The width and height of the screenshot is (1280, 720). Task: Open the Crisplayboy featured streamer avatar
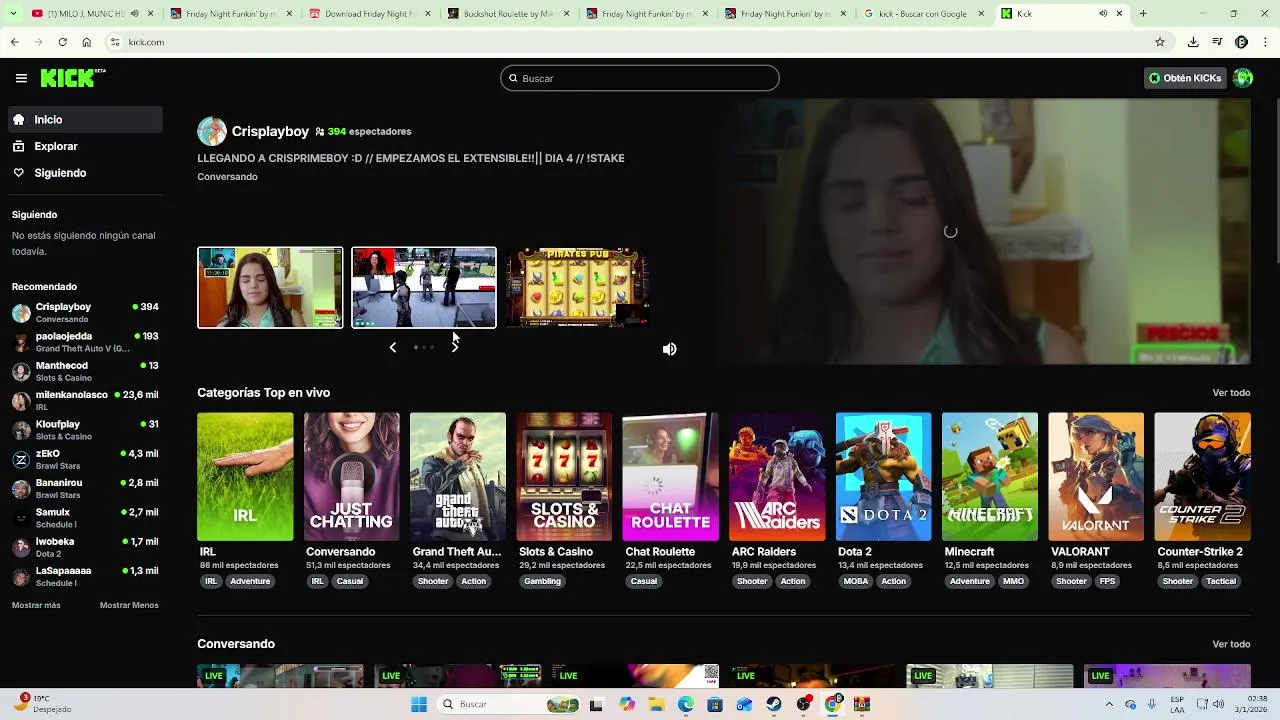[x=212, y=131]
